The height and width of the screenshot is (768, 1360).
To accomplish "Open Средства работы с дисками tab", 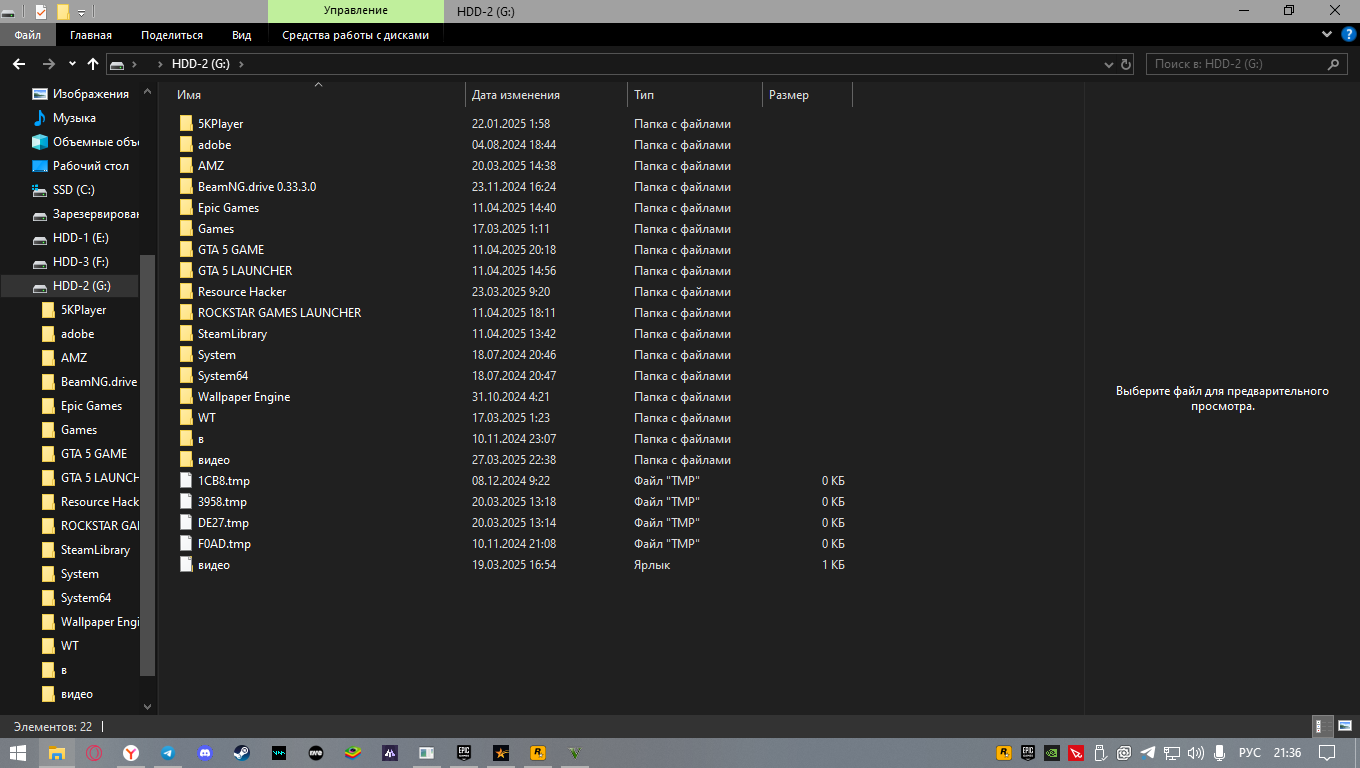I will [x=356, y=35].
